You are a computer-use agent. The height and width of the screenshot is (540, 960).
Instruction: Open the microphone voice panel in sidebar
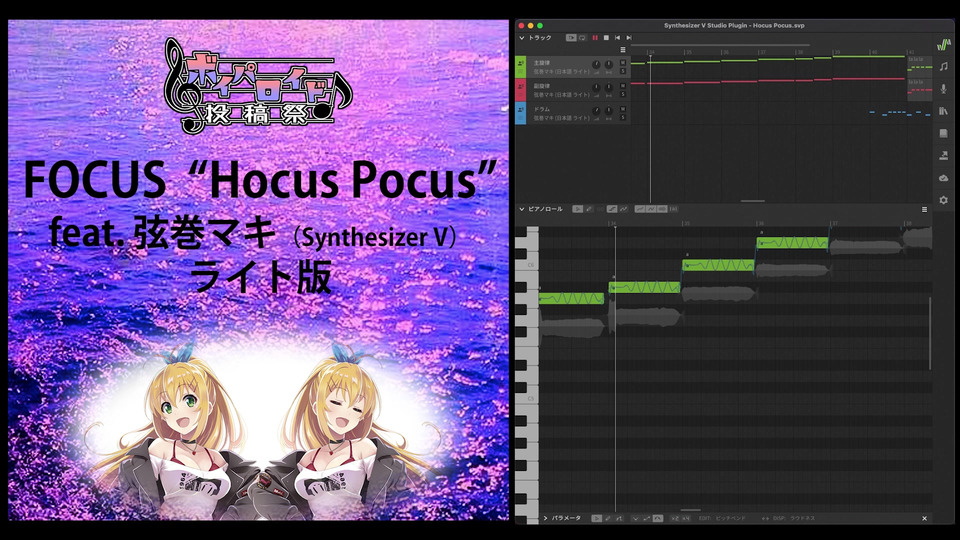click(x=943, y=89)
